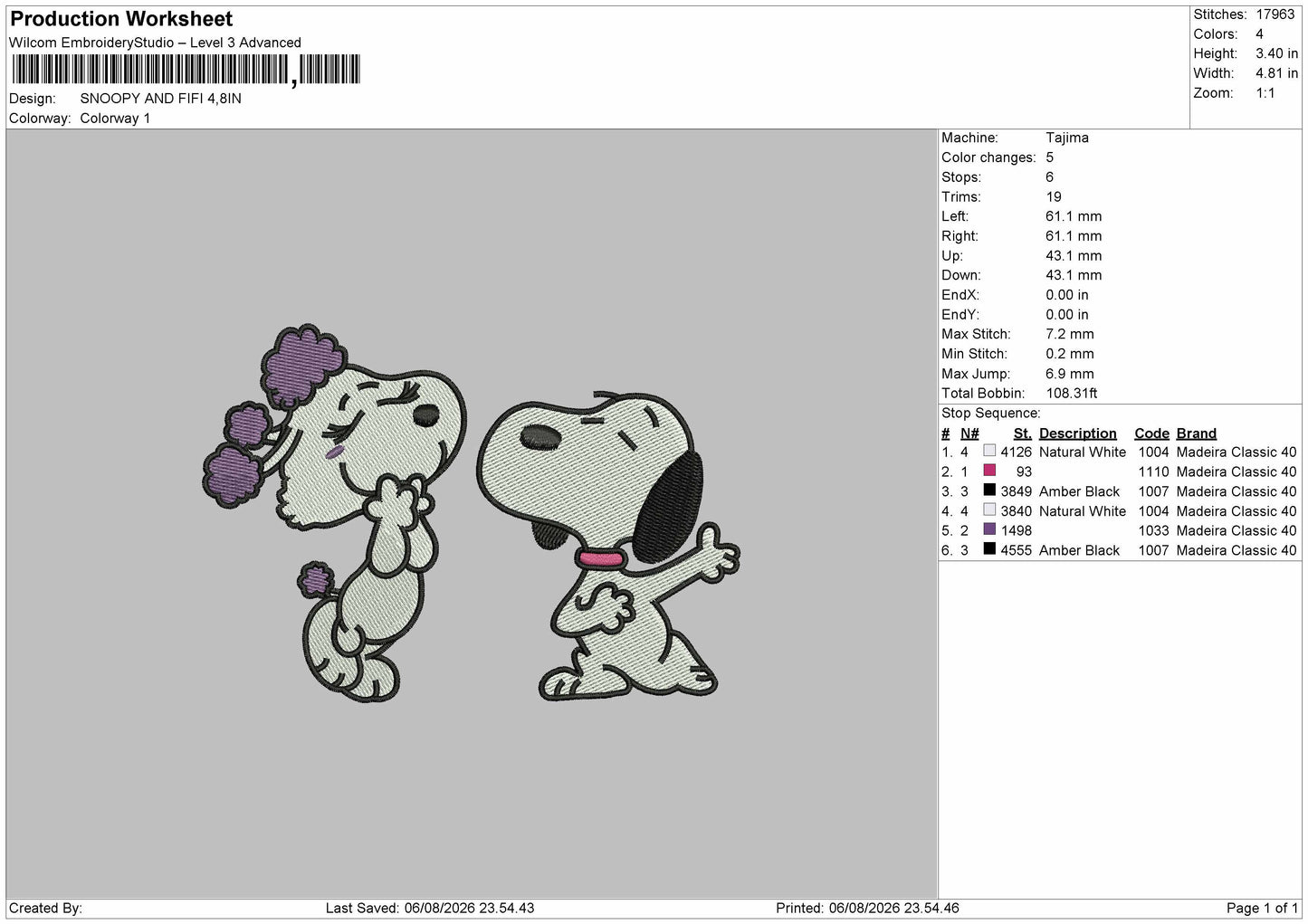Screen dimensions: 1308x924
Task: Click the Snoopy embroidery preview
Action: click(x=608, y=546)
